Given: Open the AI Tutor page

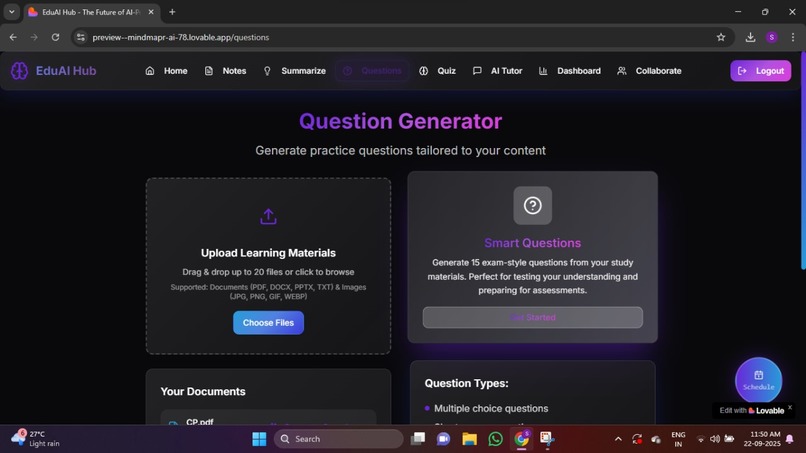Looking at the screenshot, I should (498, 71).
